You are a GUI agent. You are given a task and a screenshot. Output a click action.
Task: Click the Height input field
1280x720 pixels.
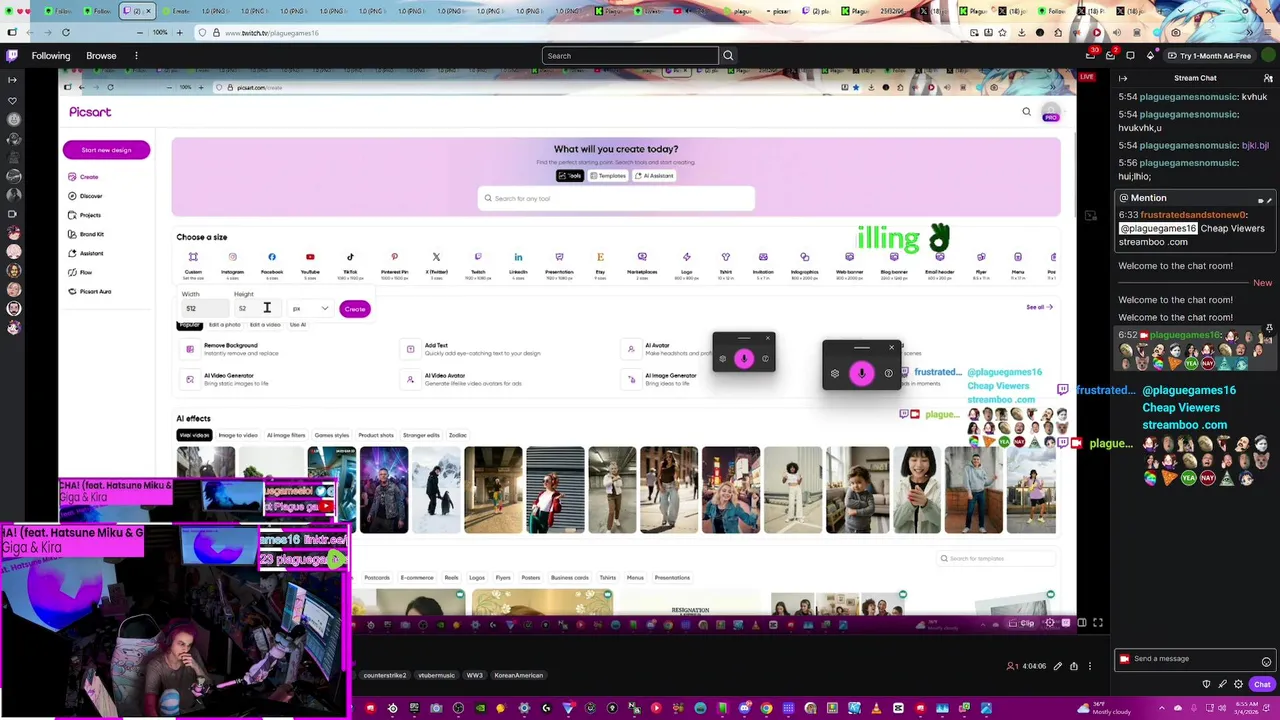[256, 308]
